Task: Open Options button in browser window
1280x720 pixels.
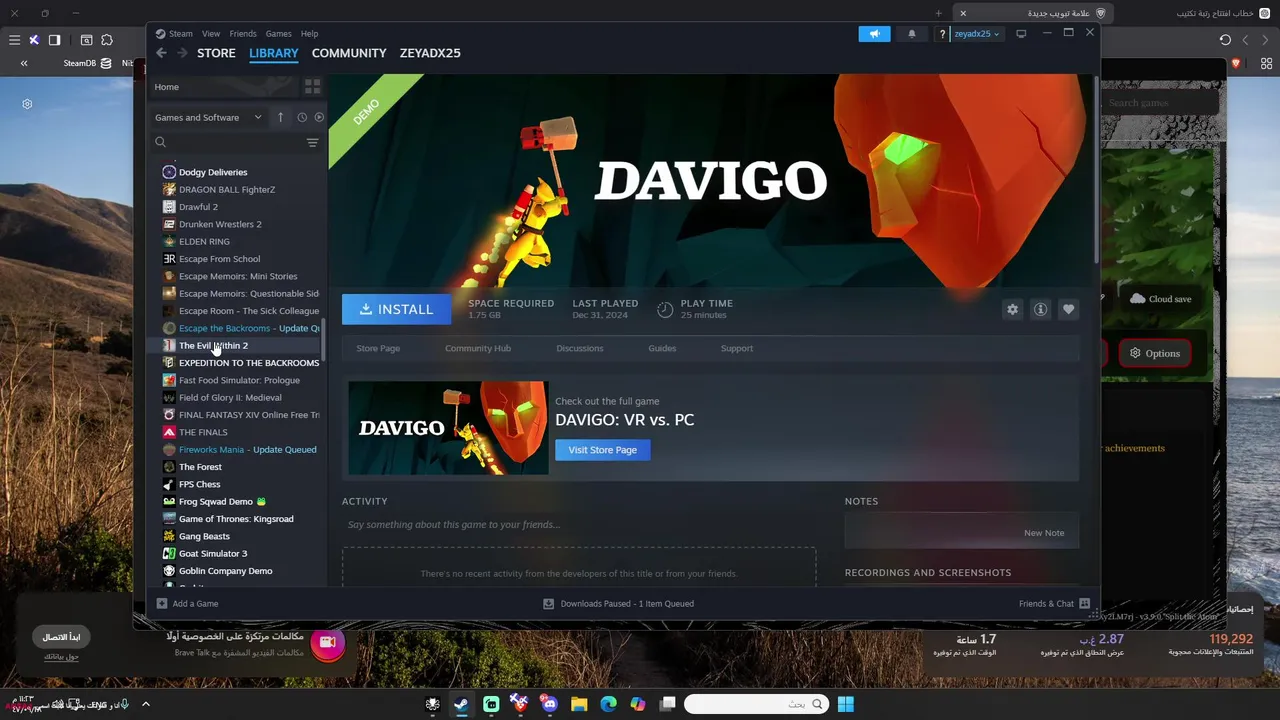Action: (1155, 353)
